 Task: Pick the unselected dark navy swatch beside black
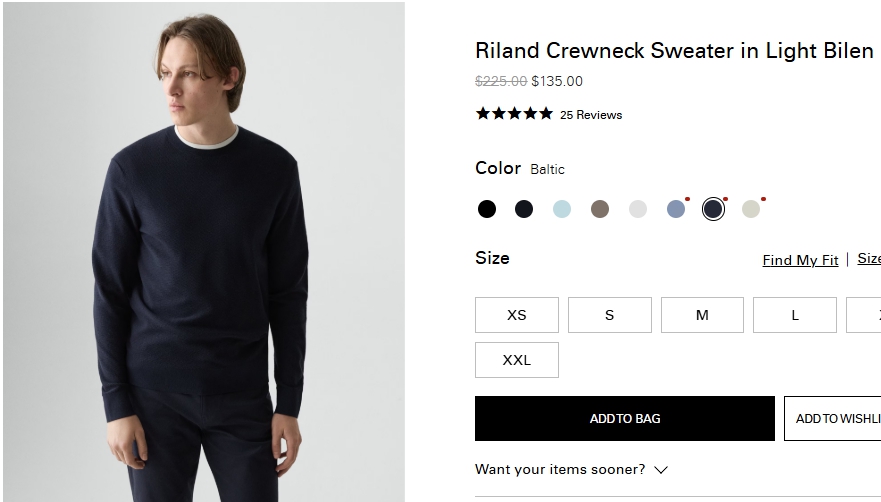pyautogui.click(x=524, y=209)
